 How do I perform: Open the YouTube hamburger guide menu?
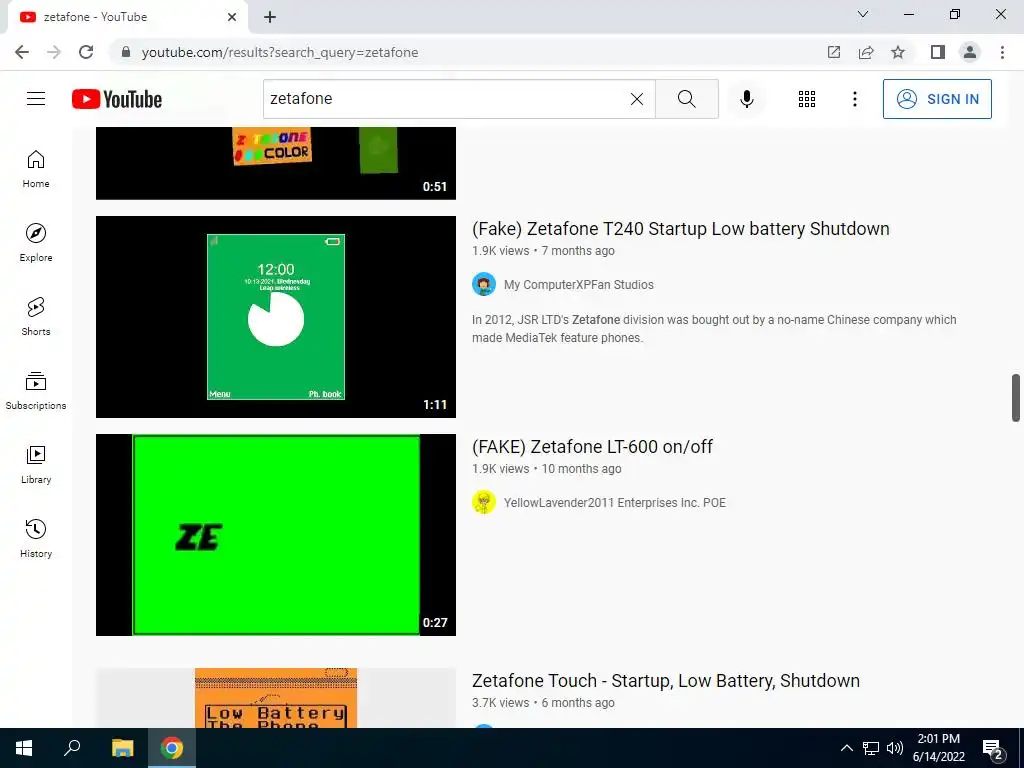click(x=36, y=99)
